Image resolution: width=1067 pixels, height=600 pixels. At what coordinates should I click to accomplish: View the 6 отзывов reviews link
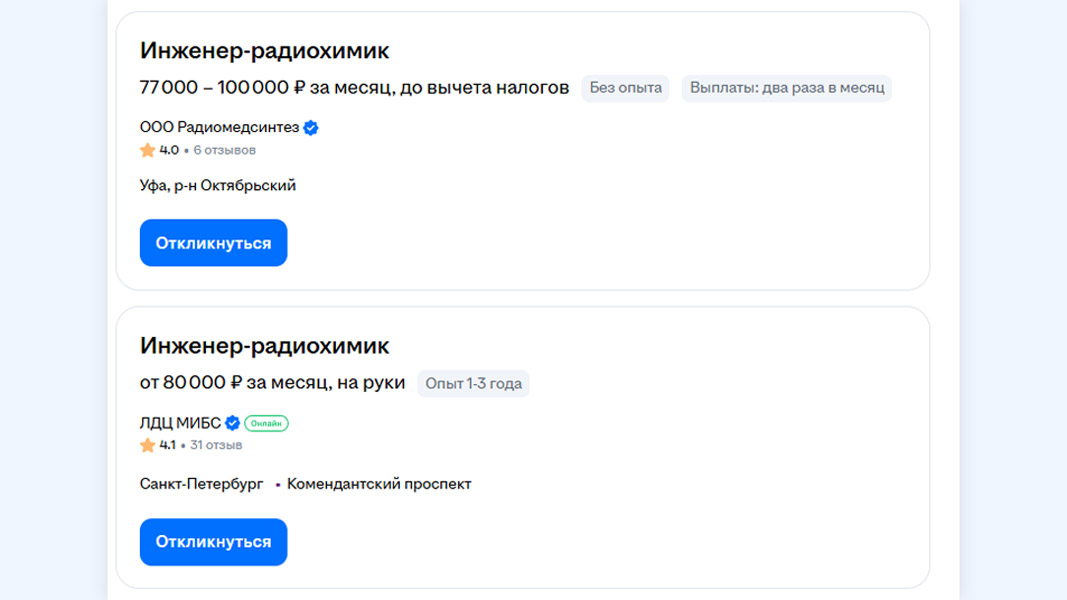(x=224, y=150)
